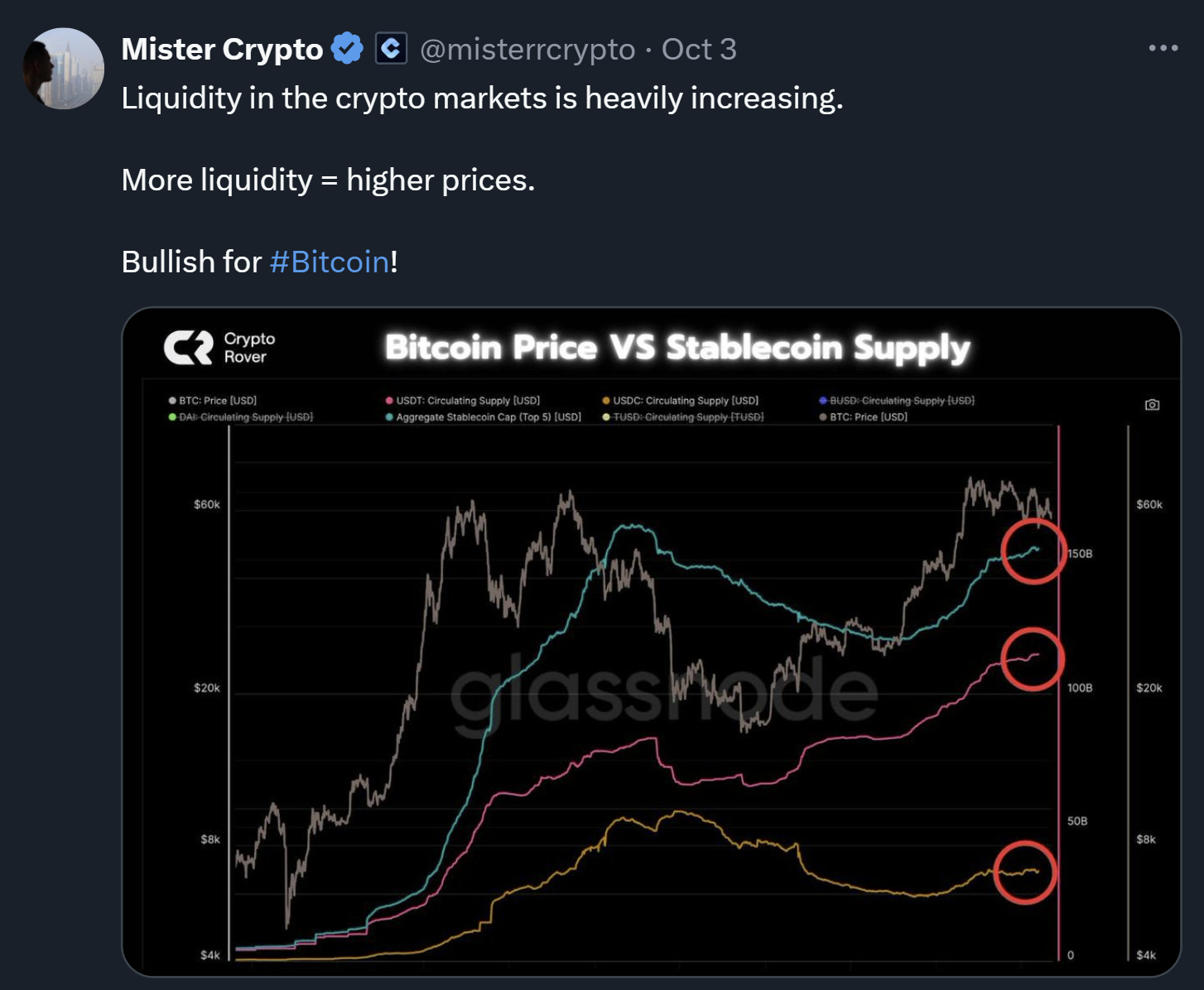Click the Mister Crypto display name

click(x=222, y=50)
